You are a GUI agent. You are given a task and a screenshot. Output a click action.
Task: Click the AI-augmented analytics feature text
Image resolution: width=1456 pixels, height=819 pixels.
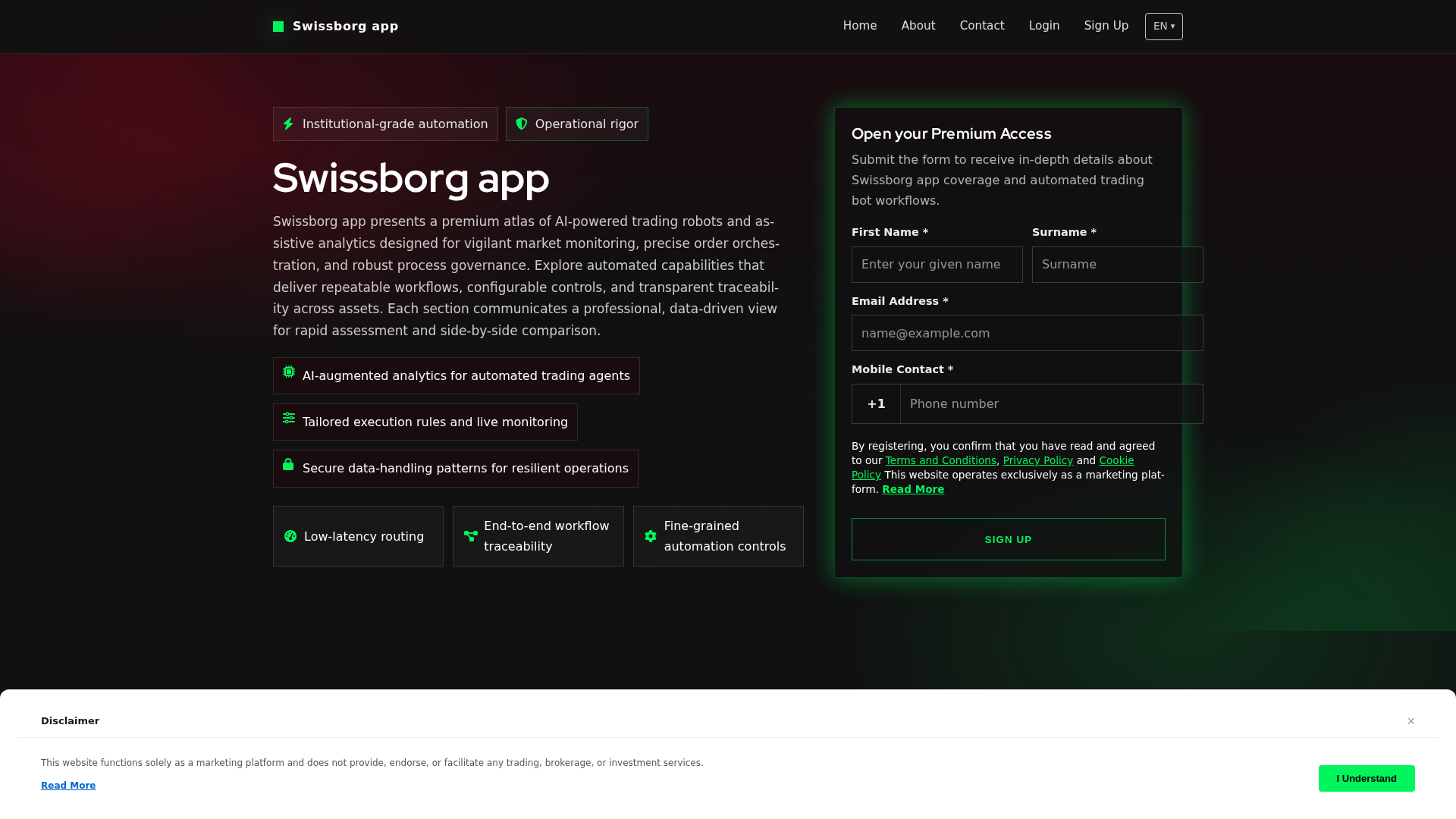point(466,376)
